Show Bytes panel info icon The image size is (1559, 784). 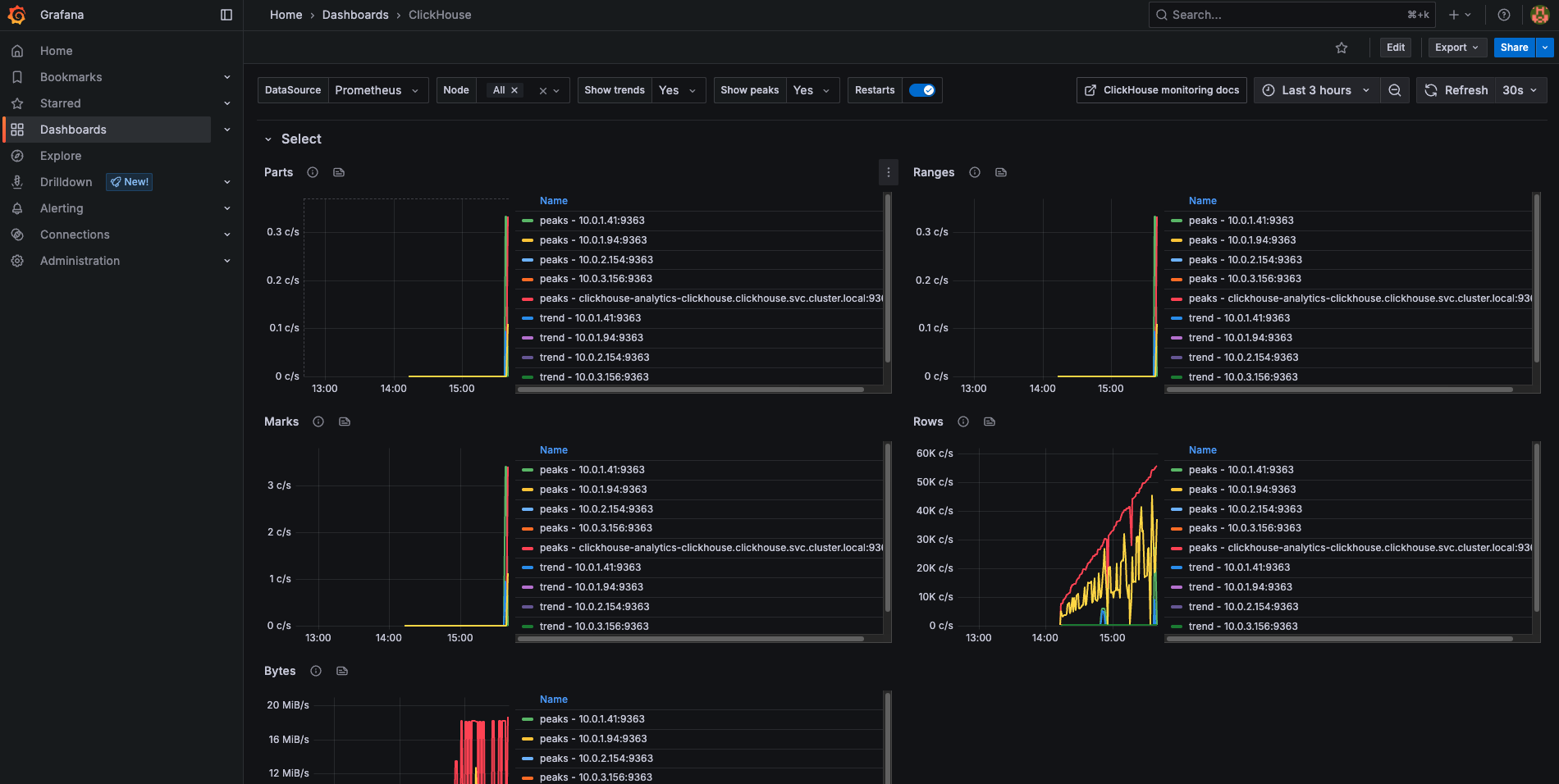pos(316,671)
